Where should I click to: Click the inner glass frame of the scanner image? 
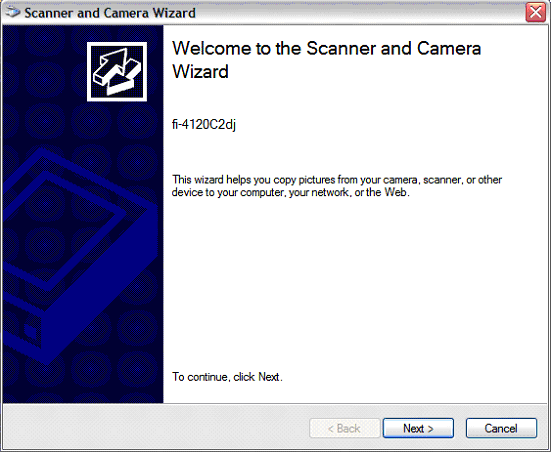point(63,231)
